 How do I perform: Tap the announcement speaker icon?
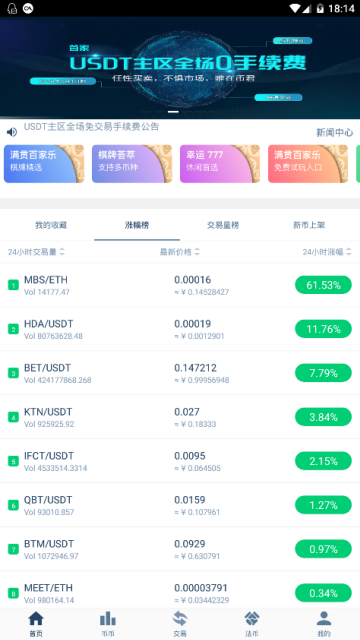click(x=12, y=132)
